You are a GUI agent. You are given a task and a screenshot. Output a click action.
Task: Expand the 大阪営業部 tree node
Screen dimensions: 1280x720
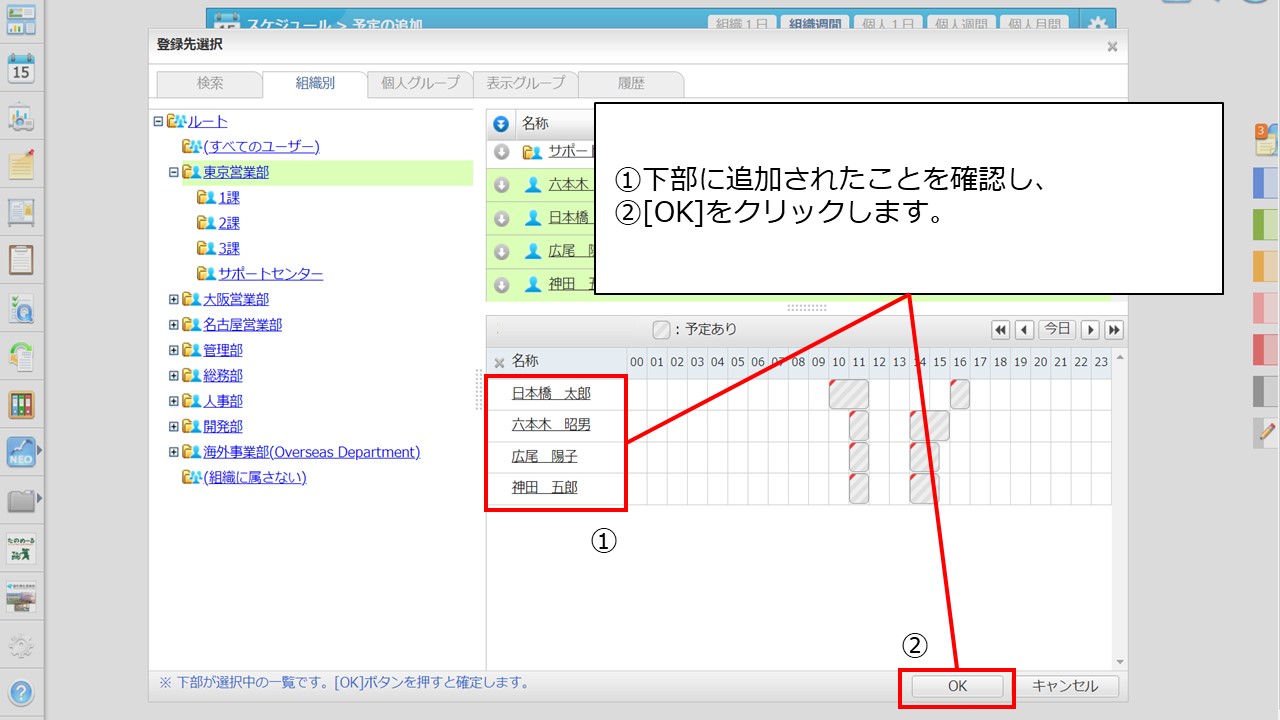[173, 299]
